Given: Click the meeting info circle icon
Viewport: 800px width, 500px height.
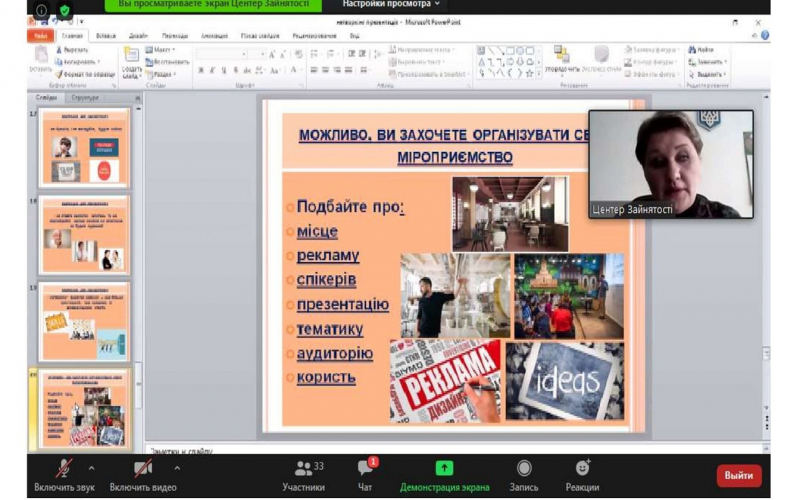Looking at the screenshot, I should (x=41, y=10).
